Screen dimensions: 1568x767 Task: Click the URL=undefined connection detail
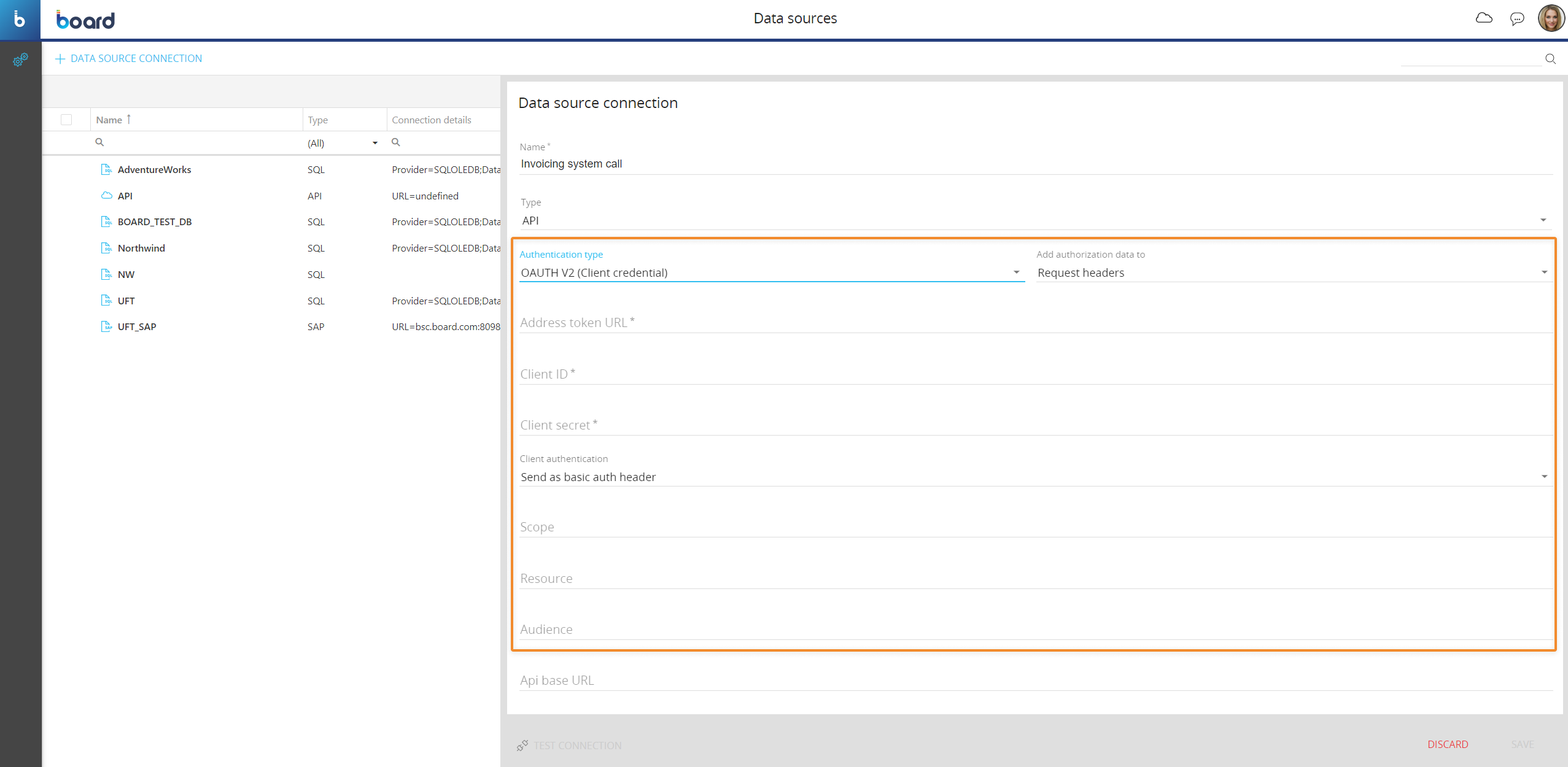pos(425,196)
